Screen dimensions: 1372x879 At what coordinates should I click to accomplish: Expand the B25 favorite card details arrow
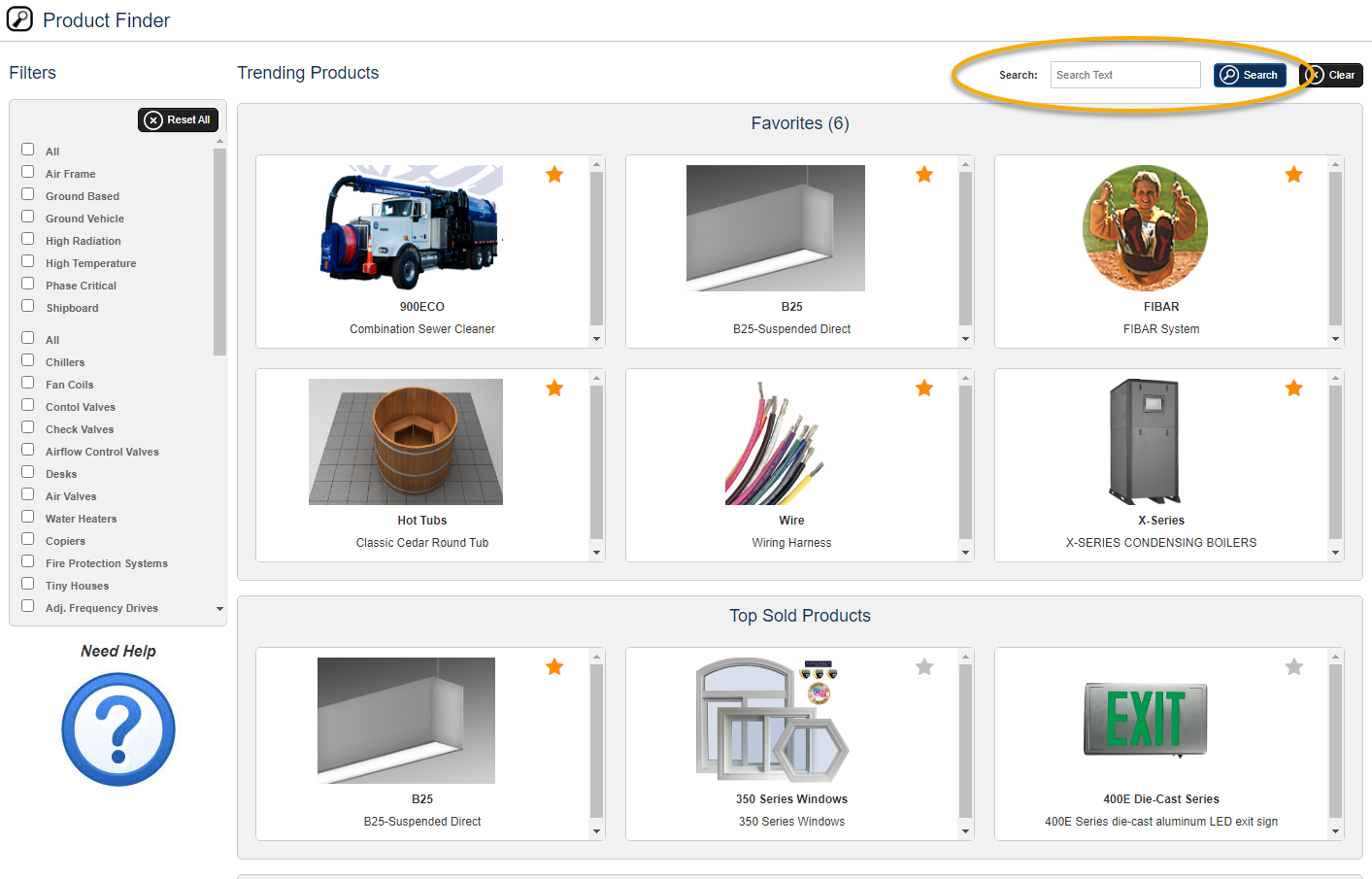[x=964, y=340]
